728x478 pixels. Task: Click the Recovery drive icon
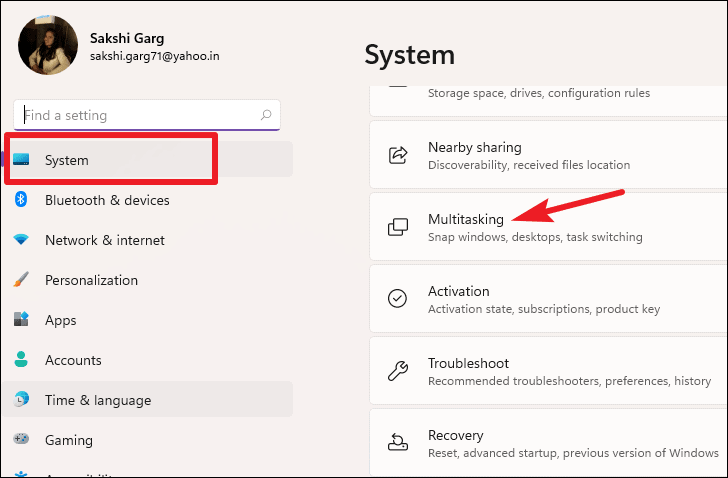coord(398,442)
